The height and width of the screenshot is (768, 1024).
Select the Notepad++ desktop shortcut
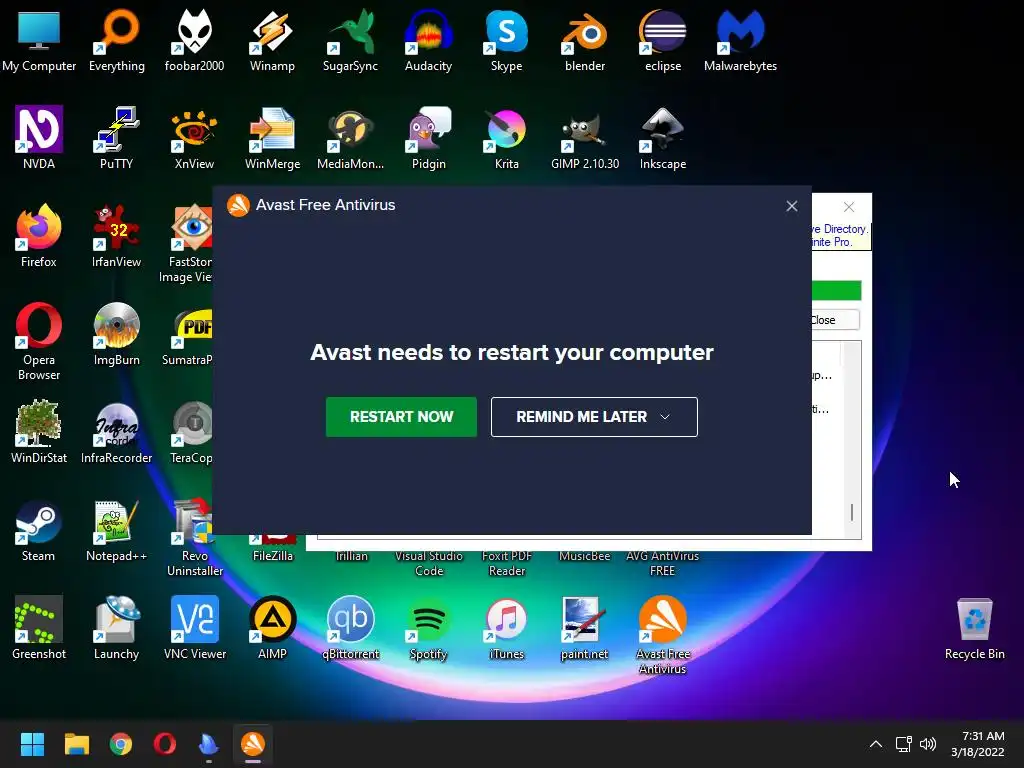[116, 530]
